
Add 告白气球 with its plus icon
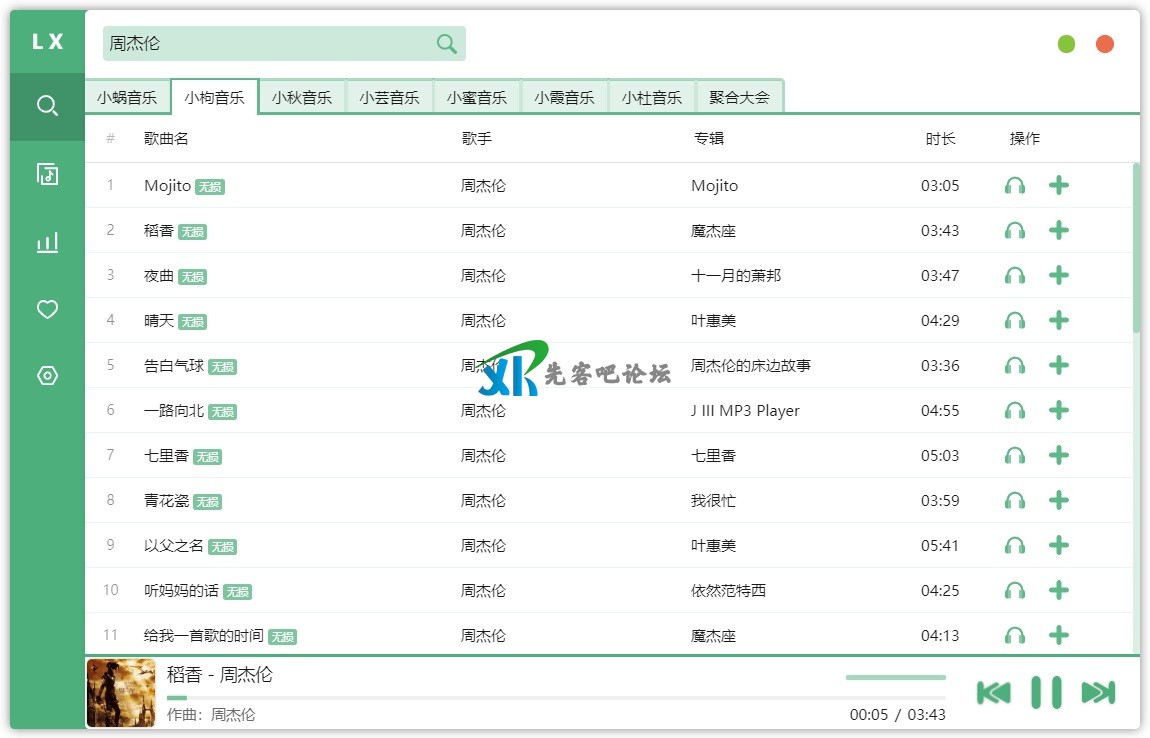[1059, 366]
